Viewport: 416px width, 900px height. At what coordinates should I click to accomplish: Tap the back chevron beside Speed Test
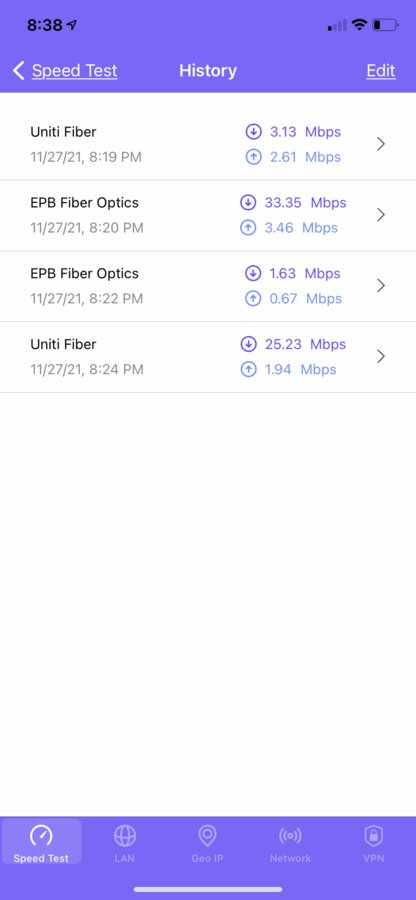click(18, 71)
